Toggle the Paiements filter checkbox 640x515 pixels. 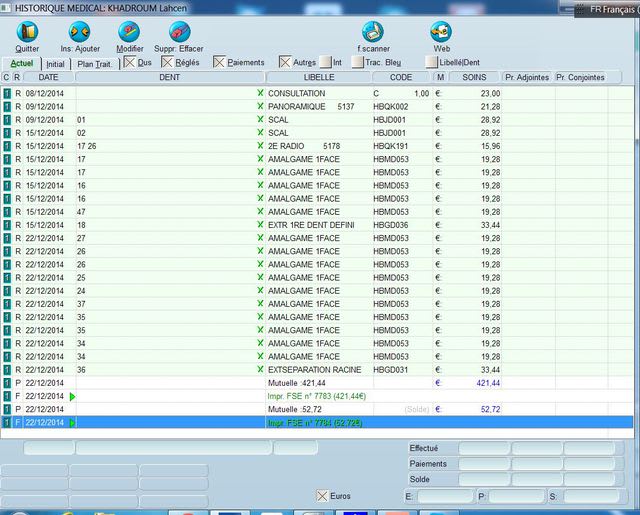point(219,63)
